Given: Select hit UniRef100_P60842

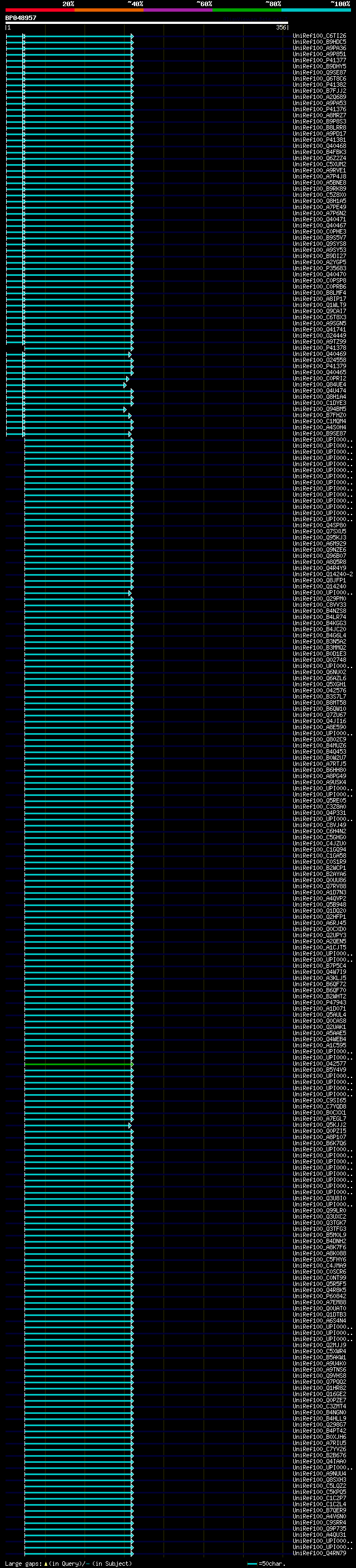Looking at the screenshot, I should [x=319, y=1296].
